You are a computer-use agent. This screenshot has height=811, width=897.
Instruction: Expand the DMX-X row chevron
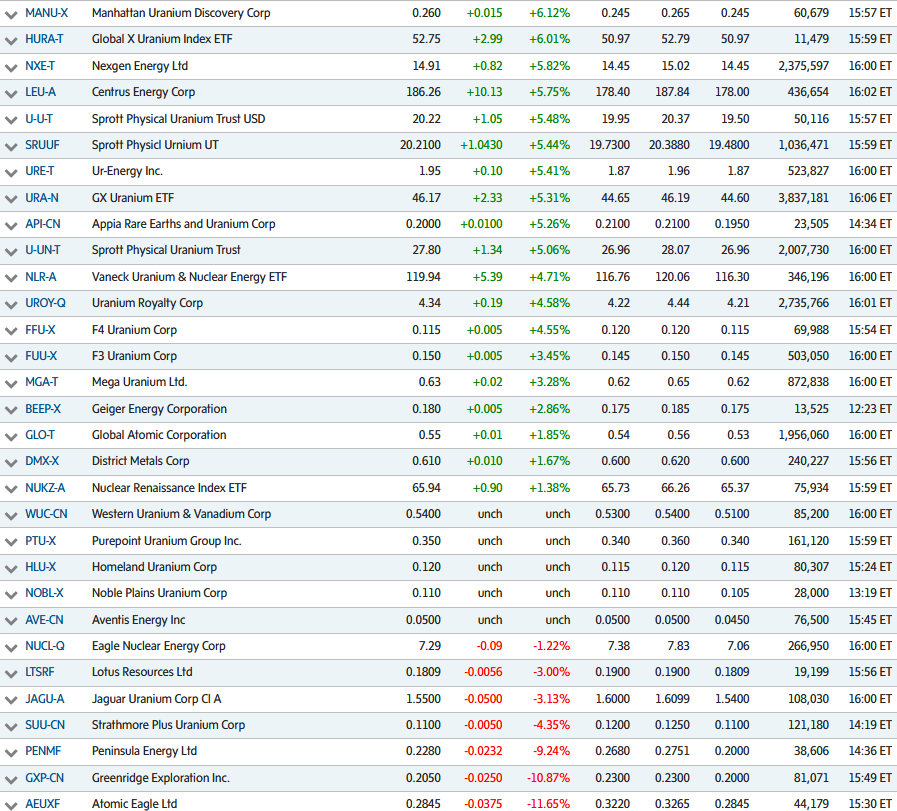(11, 462)
